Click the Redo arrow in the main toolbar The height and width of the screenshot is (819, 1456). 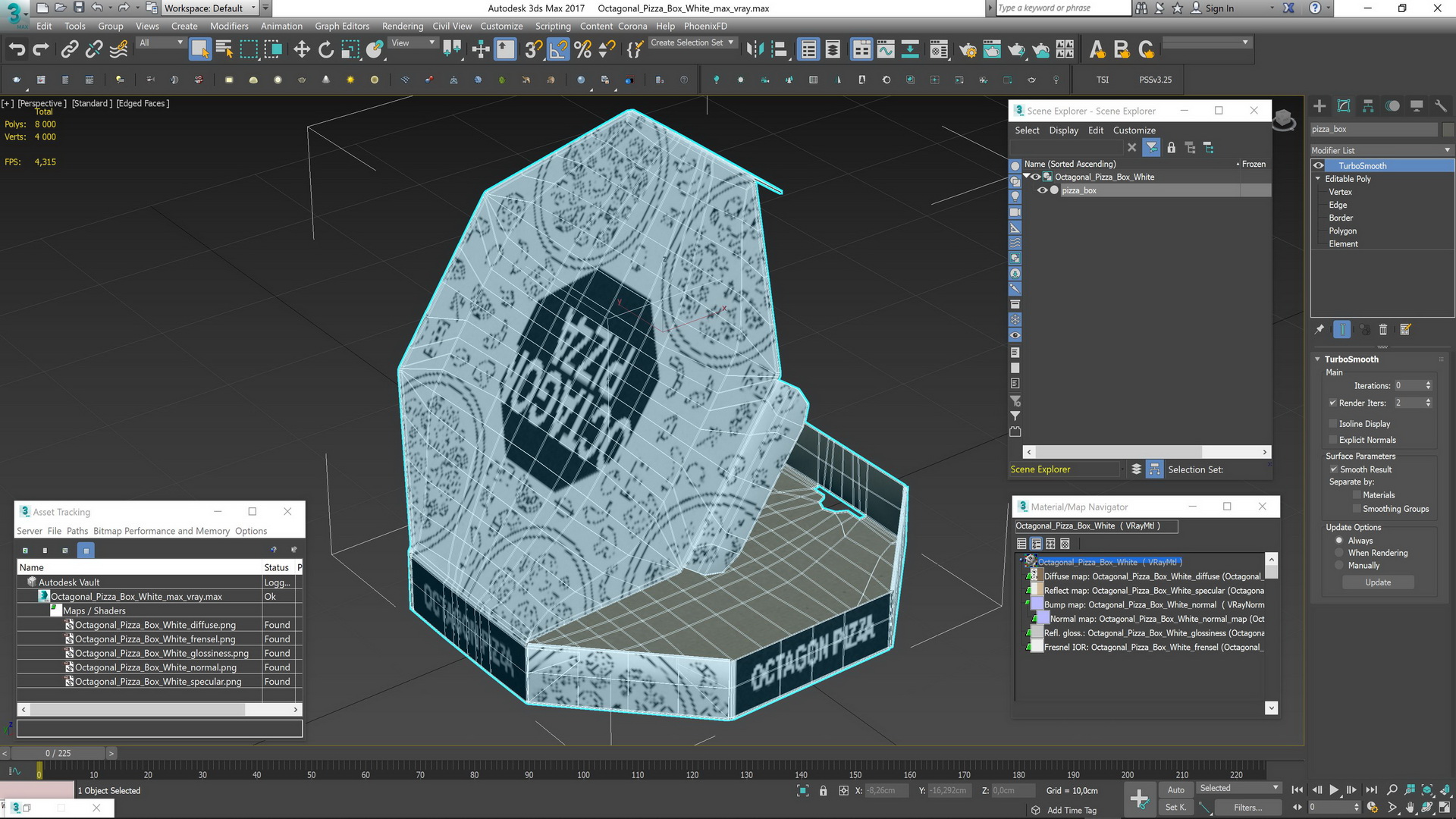click(x=41, y=50)
